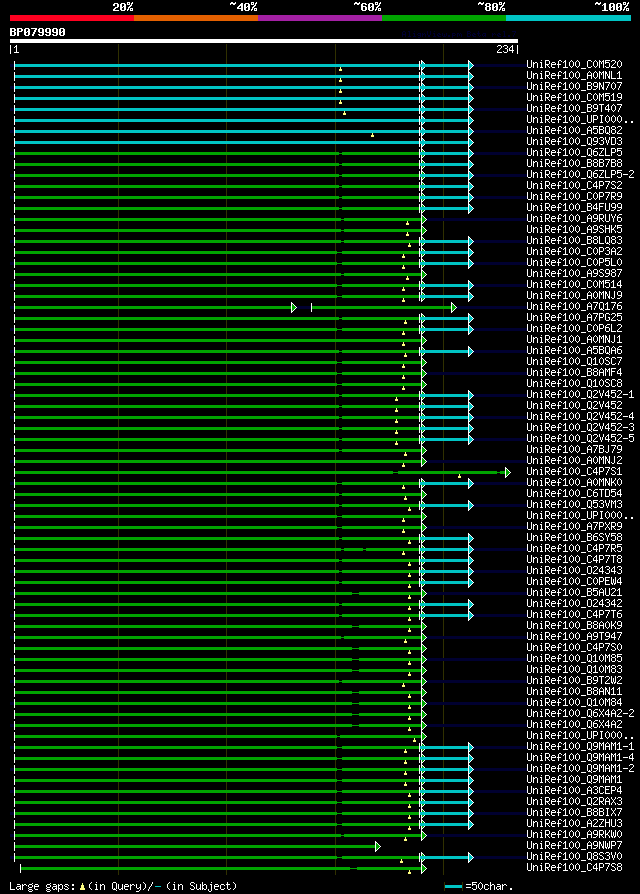The image size is (640, 894).
Task: Select hit UniRef100_A7PXR9
Action: point(574,527)
